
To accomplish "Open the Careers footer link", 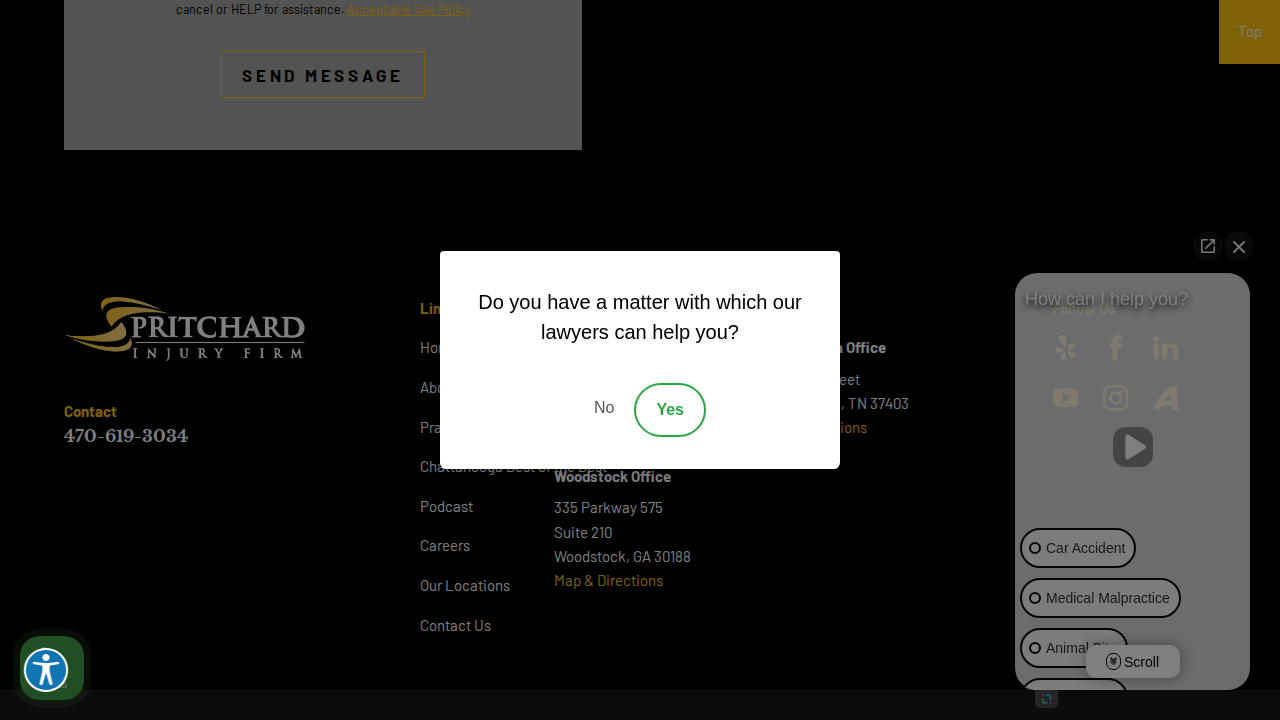I will [445, 546].
